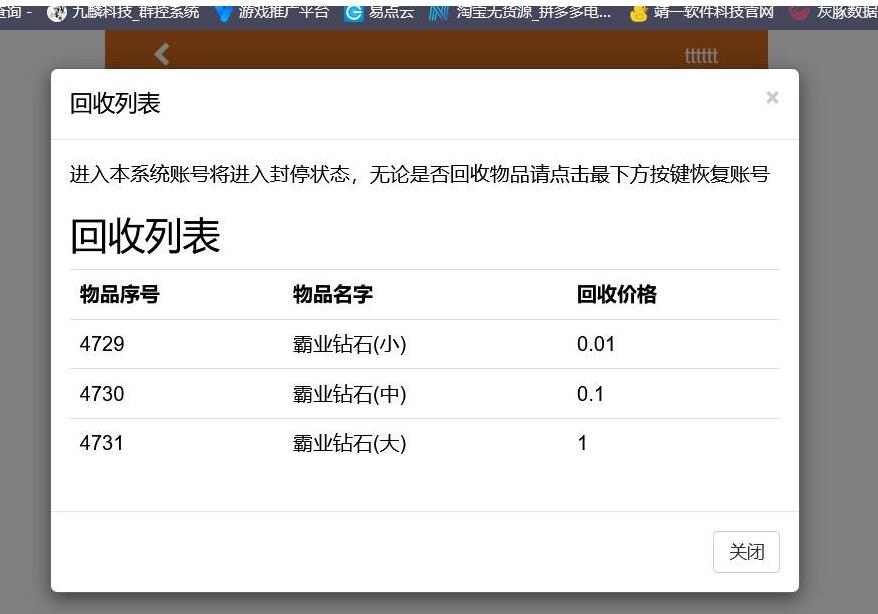Open the 易点云 bookmark label
The height and width of the screenshot is (614, 878).
click(391, 13)
